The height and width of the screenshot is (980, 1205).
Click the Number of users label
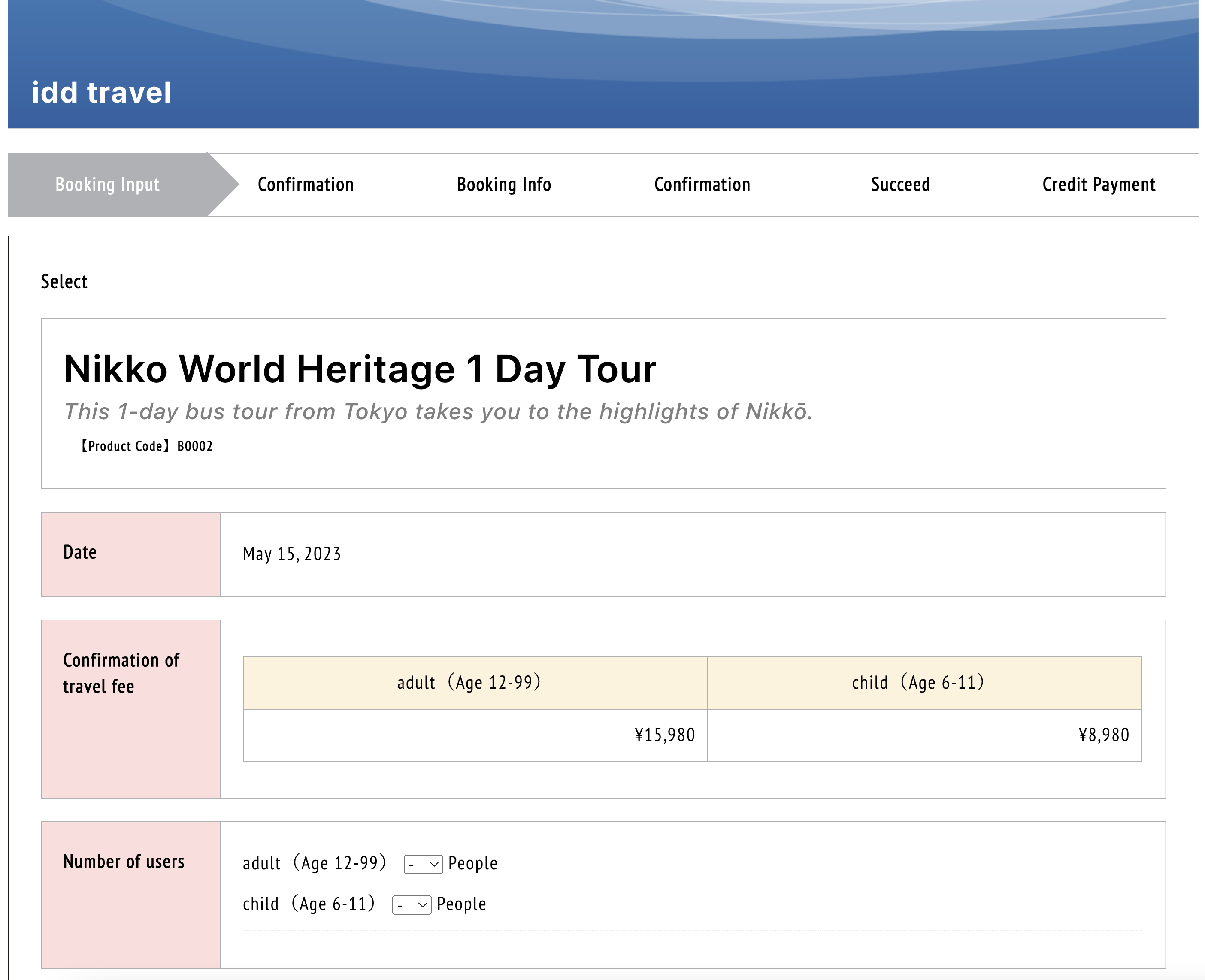124,862
